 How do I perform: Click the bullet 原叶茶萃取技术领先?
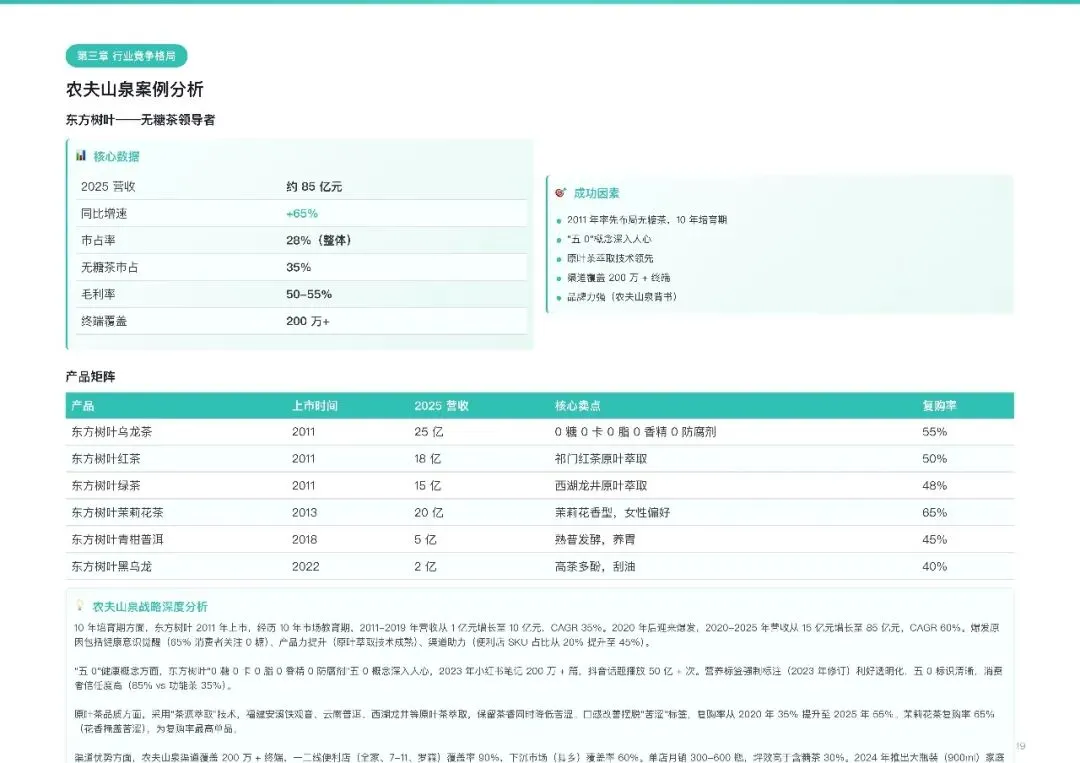(x=610, y=258)
